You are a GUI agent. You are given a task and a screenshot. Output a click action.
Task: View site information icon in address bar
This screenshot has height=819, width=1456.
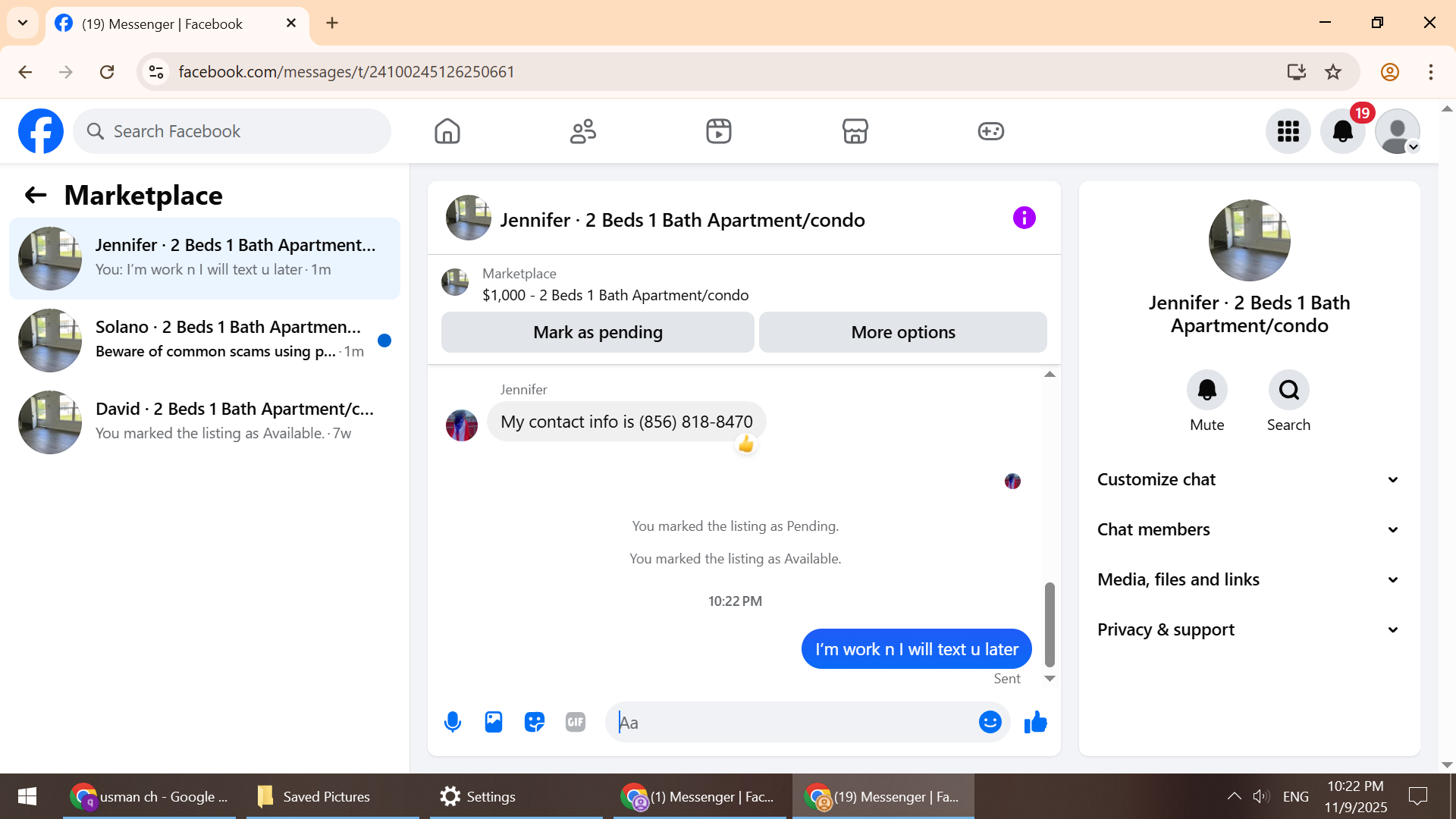pyautogui.click(x=156, y=72)
